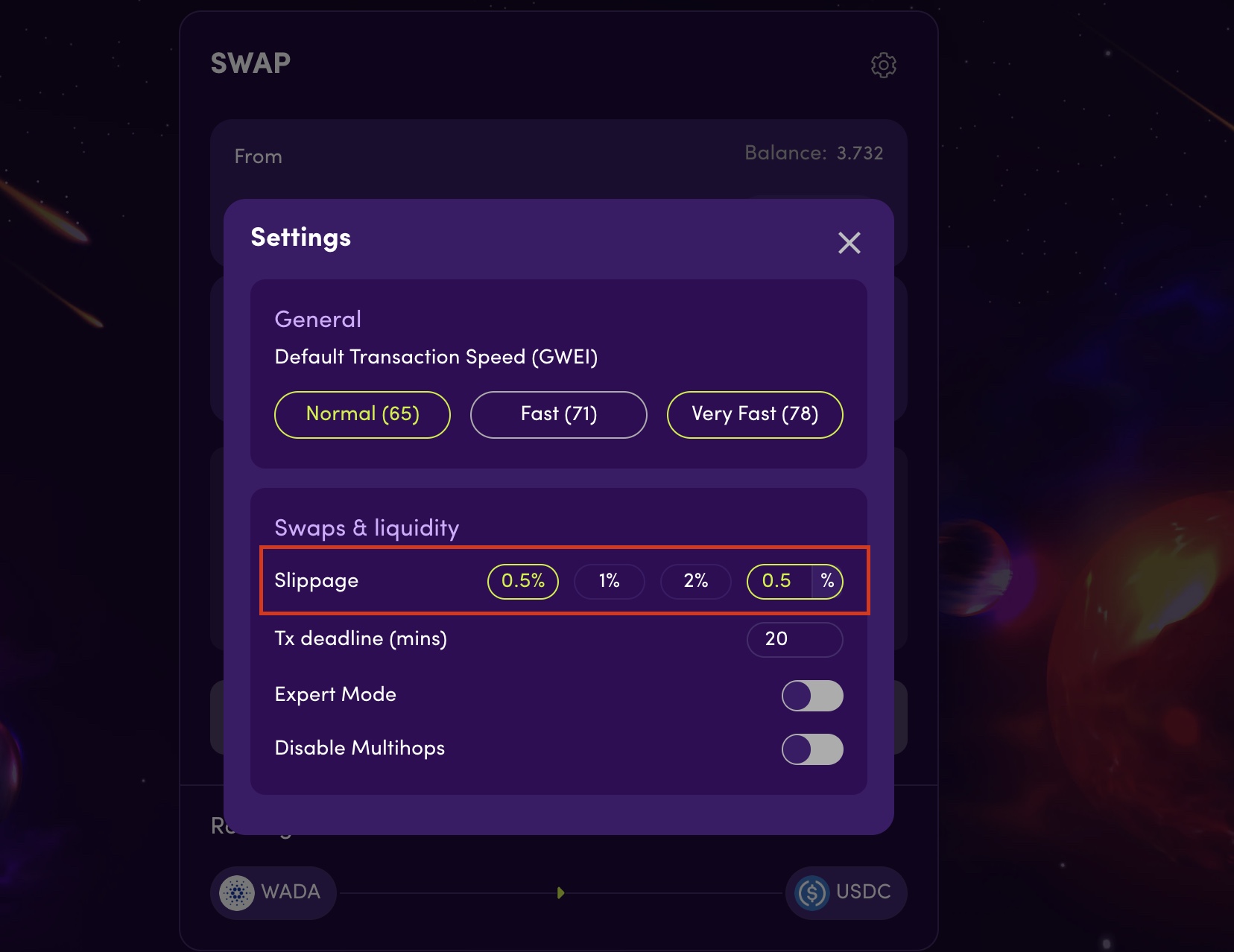The height and width of the screenshot is (952, 1234).
Task: Select Normal (65) transaction speed
Action: (362, 414)
